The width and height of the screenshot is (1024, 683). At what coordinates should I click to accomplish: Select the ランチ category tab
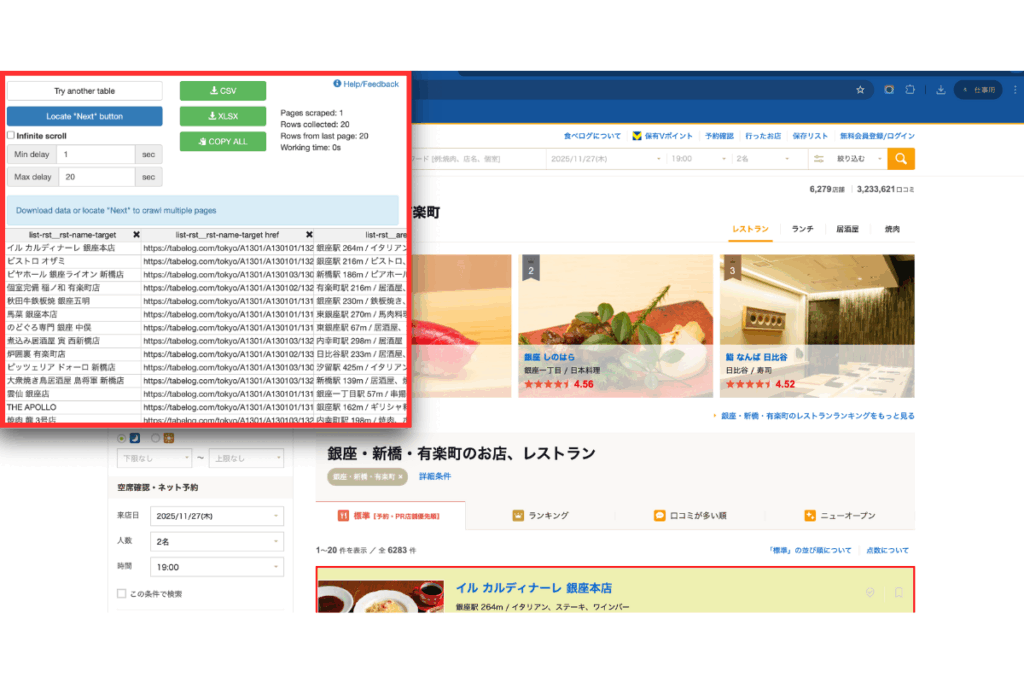(x=802, y=229)
